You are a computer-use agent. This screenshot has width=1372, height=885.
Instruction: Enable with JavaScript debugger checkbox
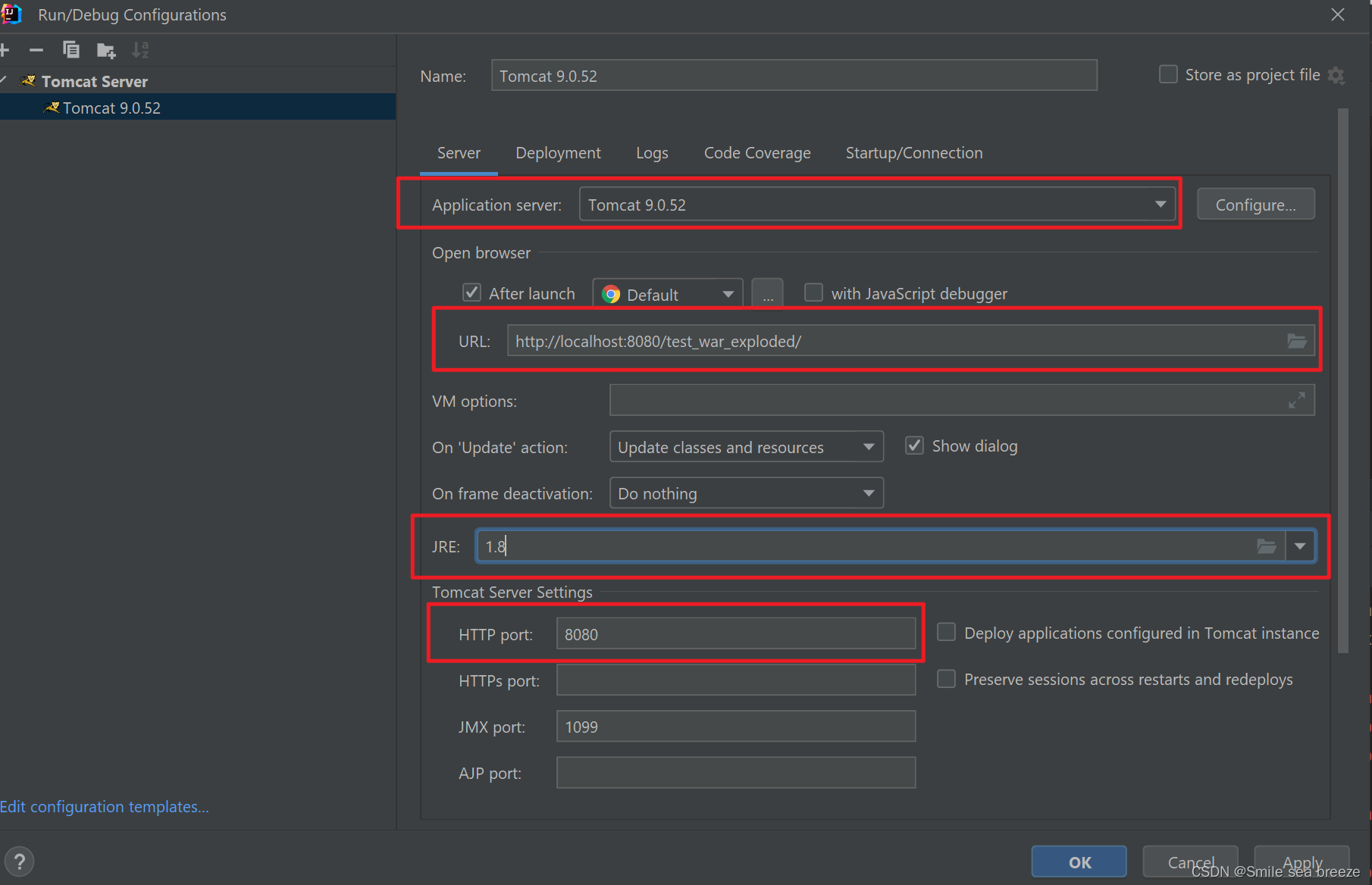click(813, 292)
